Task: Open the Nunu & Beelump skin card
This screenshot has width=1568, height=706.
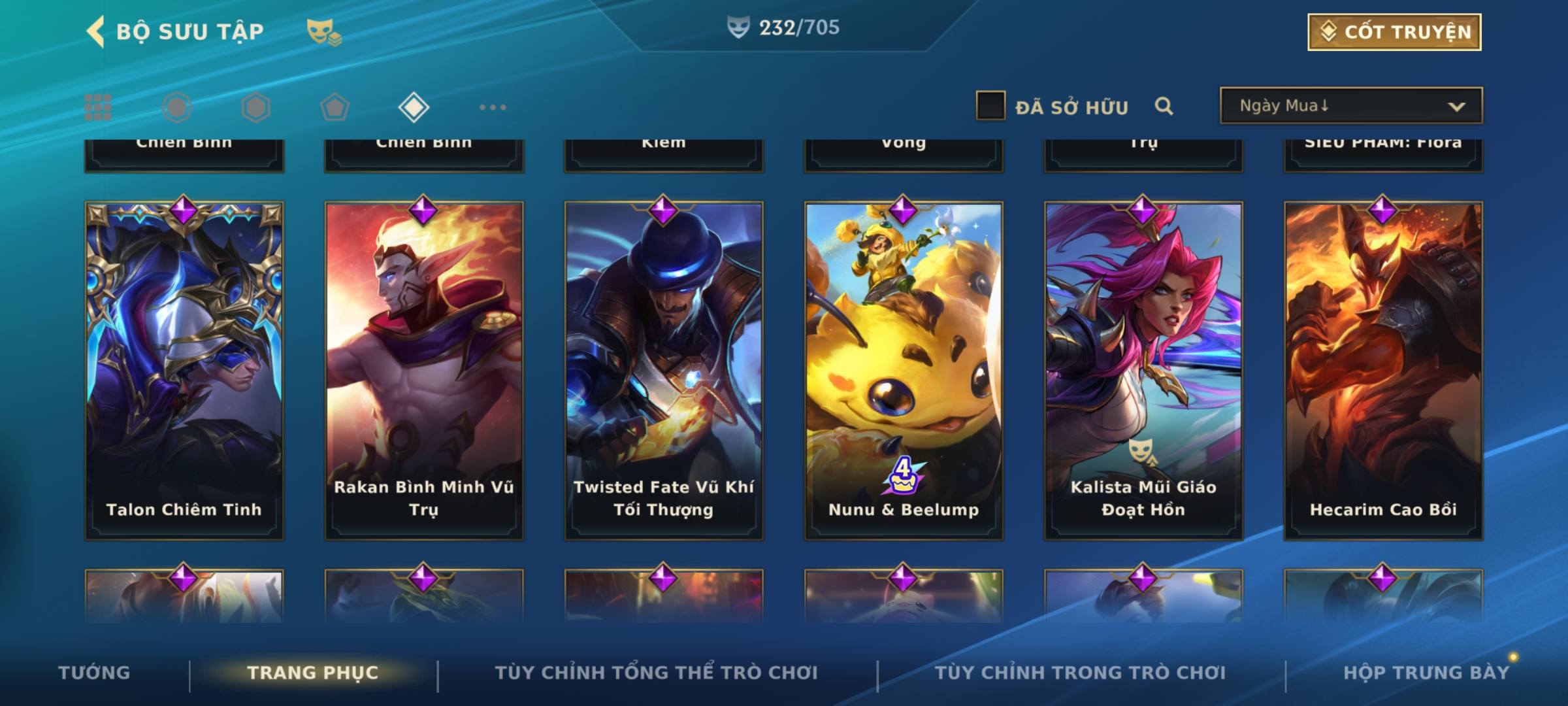Action: pyautogui.click(x=904, y=371)
